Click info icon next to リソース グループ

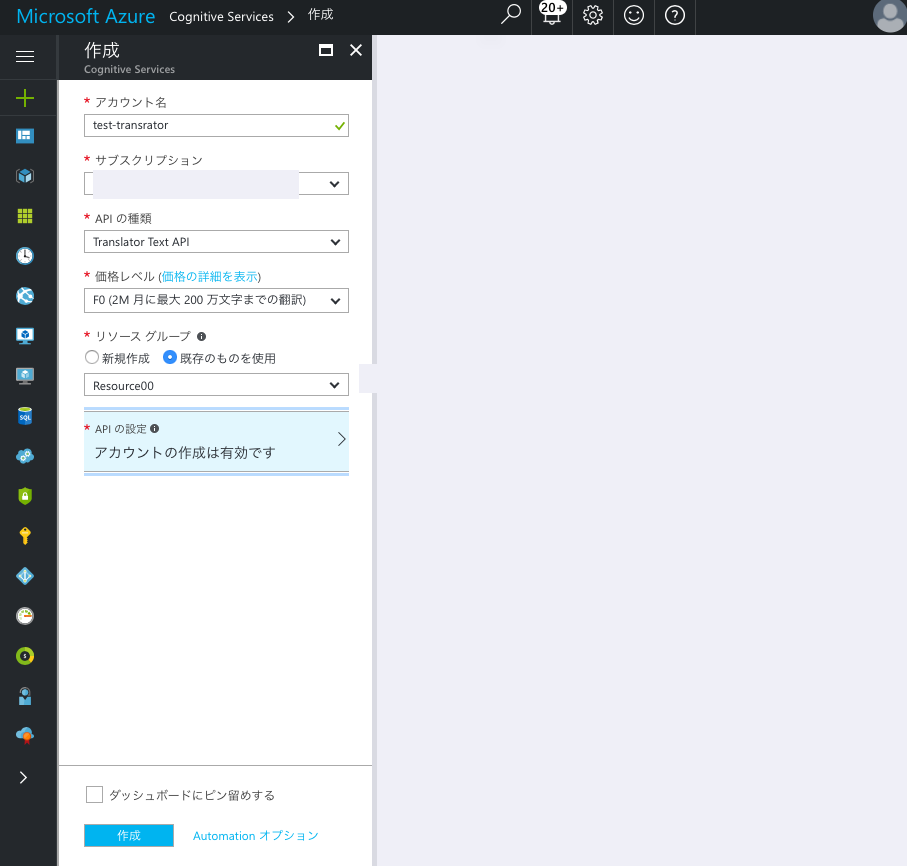tap(201, 336)
